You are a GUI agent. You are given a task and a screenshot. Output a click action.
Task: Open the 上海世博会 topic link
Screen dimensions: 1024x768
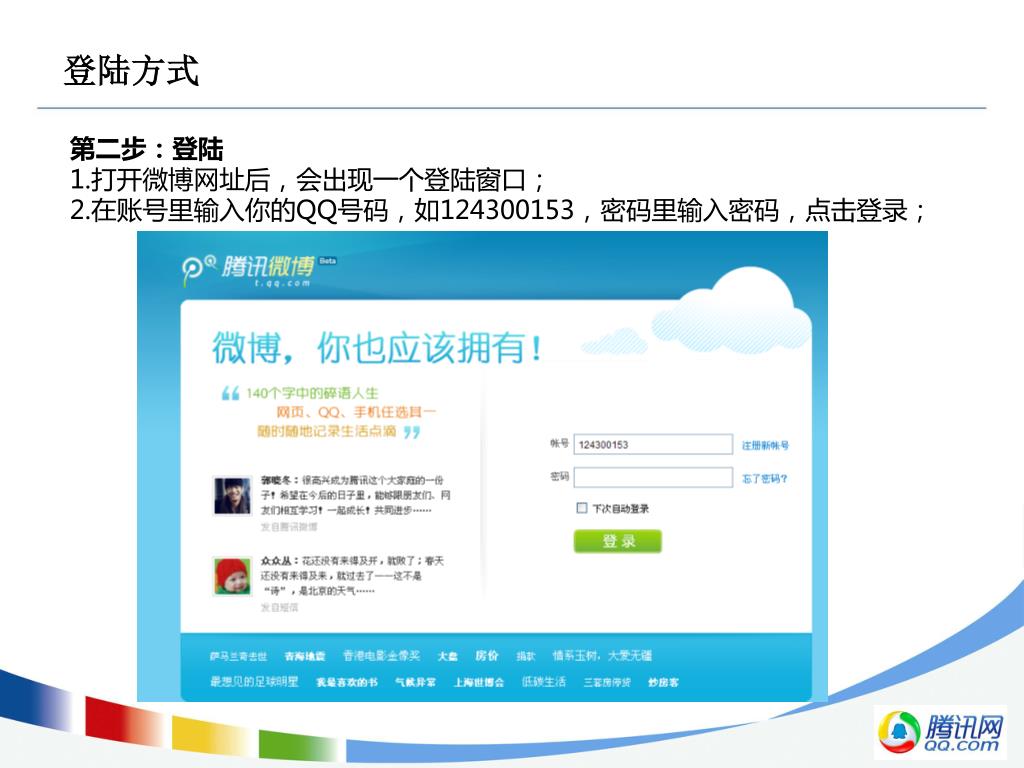point(479,682)
